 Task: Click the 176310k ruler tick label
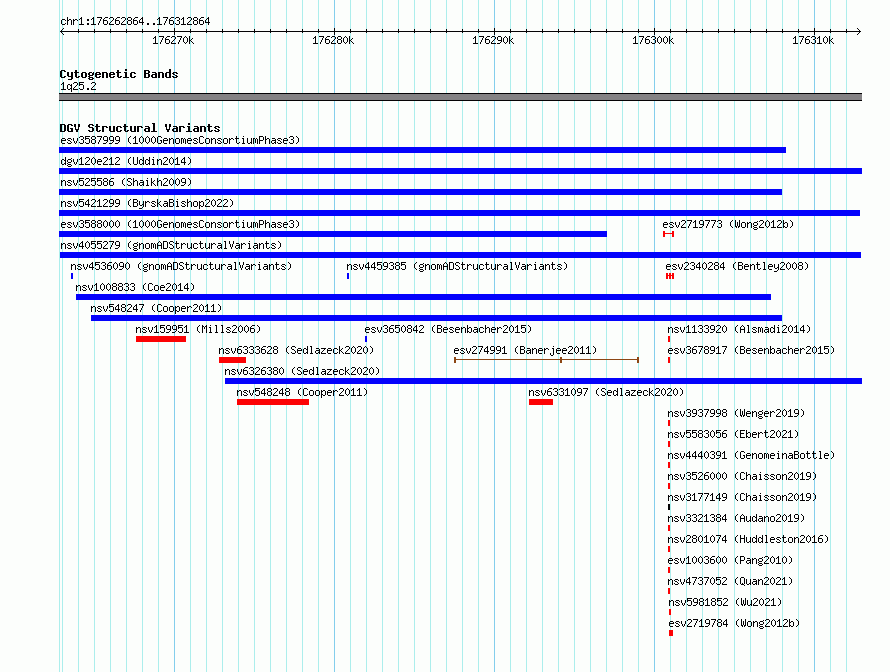[813, 40]
